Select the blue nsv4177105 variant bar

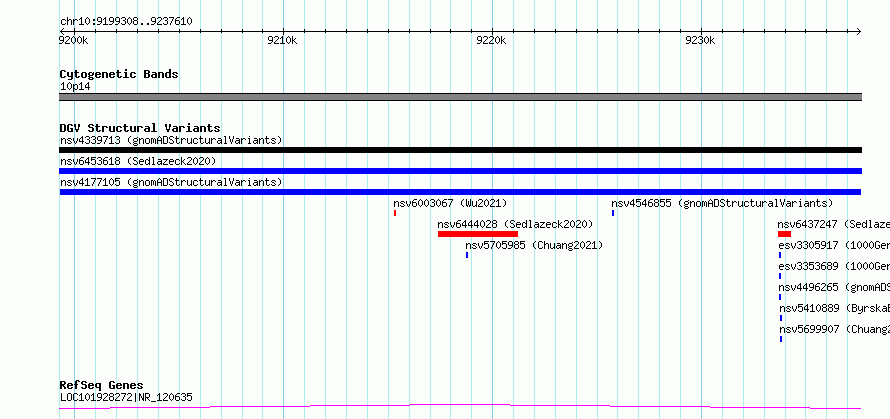[460, 192]
